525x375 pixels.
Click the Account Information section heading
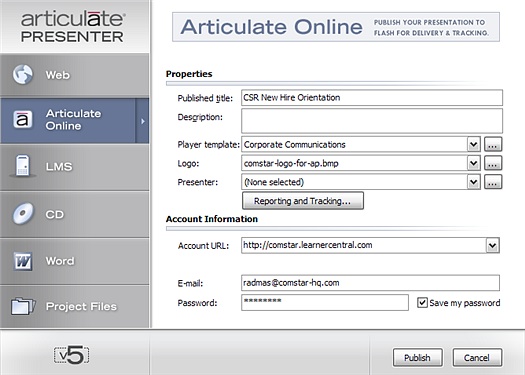212,219
